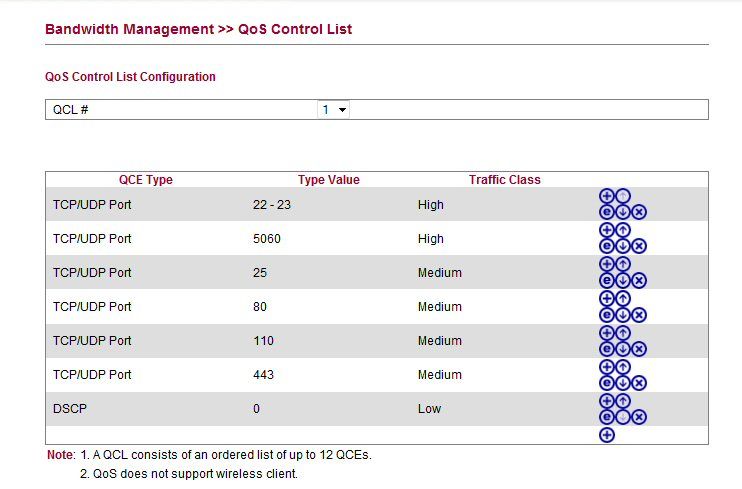Image resolution: width=742 pixels, height=489 pixels.
Task: Edit the port 5060 entry
Action: point(607,246)
